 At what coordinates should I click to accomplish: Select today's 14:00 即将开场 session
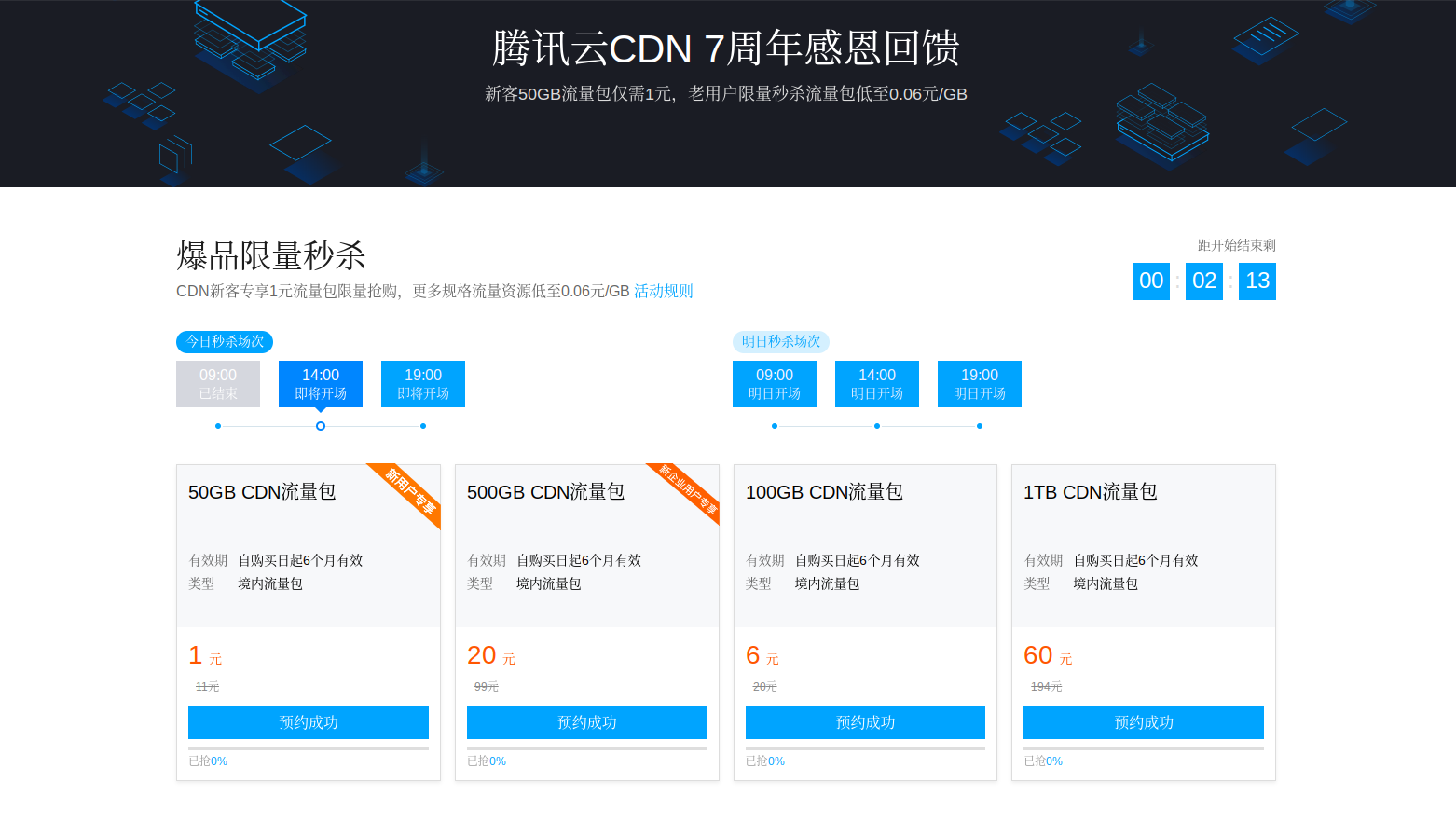pos(321,384)
